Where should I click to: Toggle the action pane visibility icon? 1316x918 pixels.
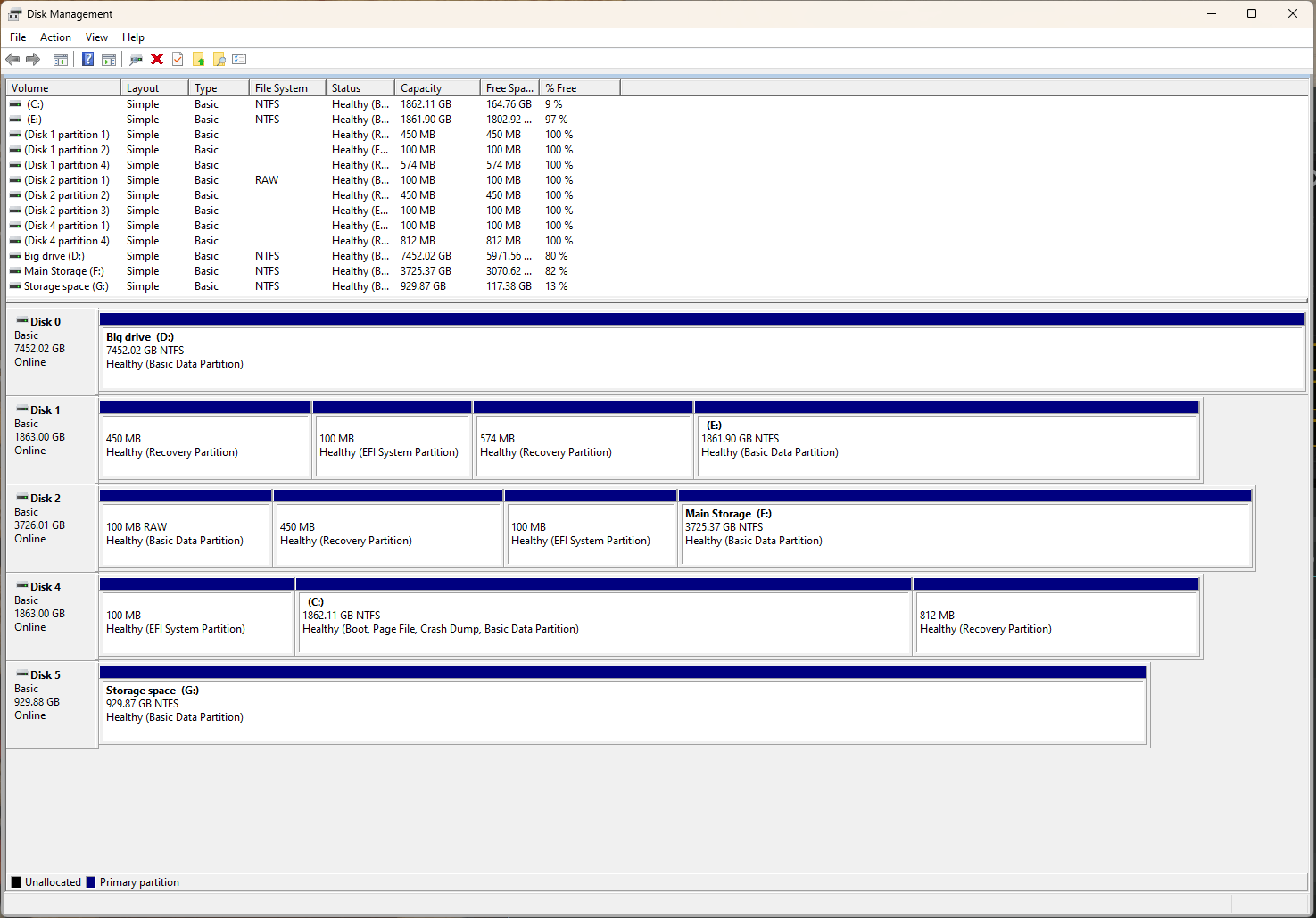109,59
